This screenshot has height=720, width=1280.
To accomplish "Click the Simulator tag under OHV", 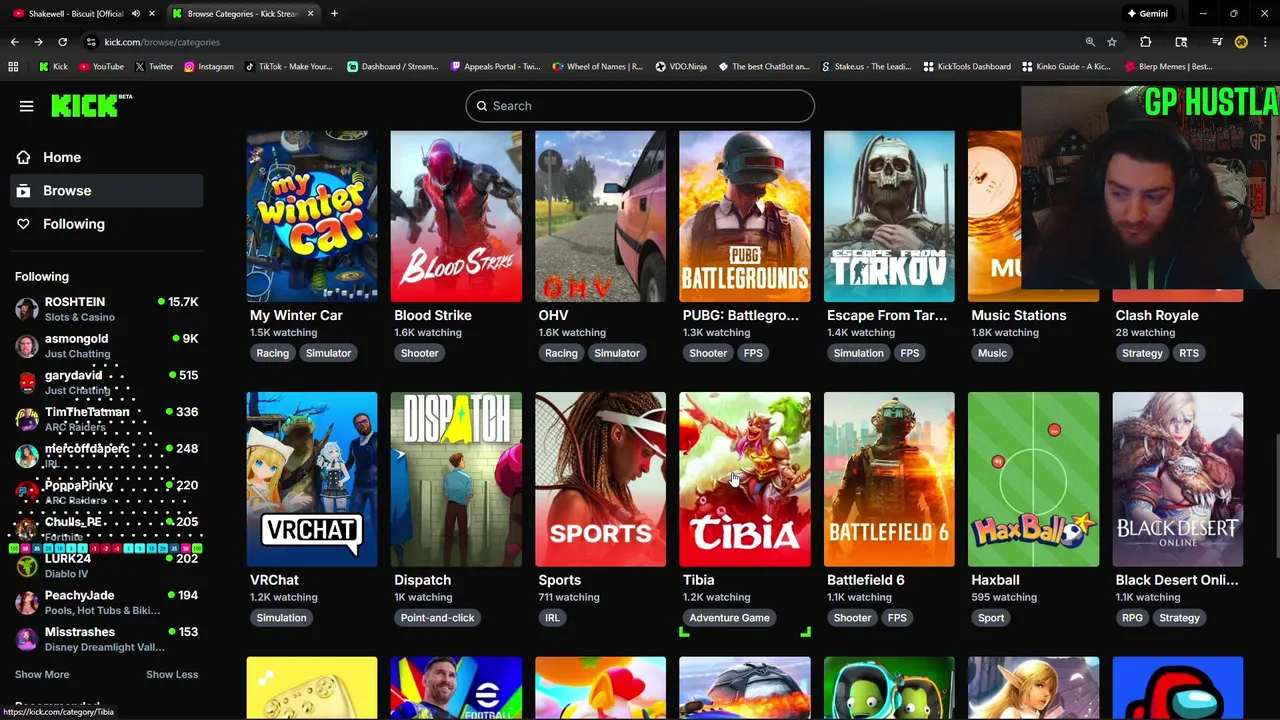I will 617,353.
